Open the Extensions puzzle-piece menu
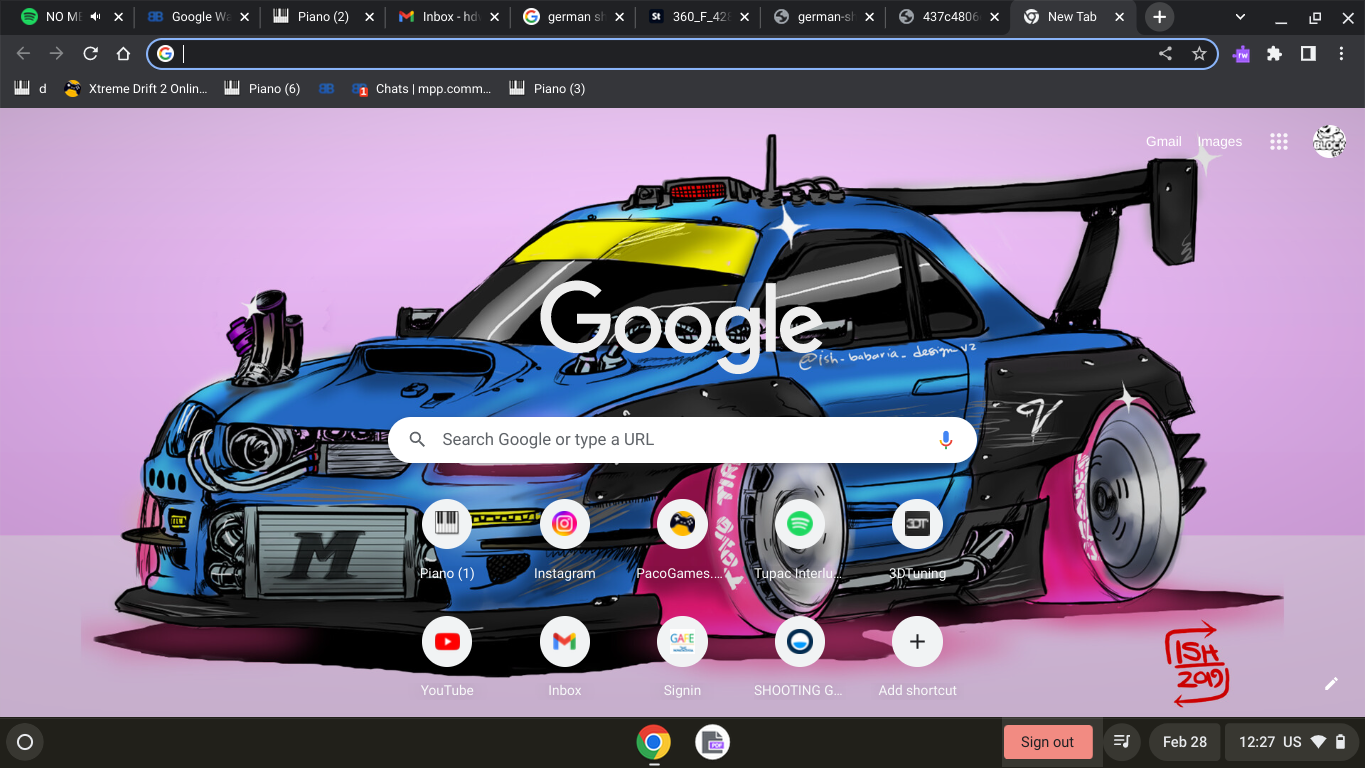 1274,54
